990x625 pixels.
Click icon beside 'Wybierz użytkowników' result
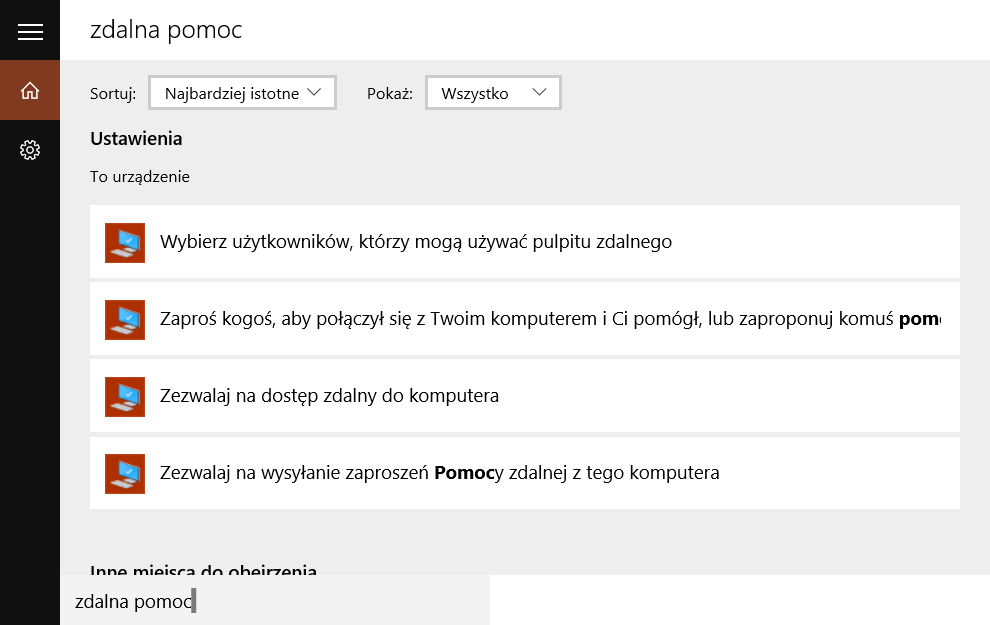pos(125,243)
